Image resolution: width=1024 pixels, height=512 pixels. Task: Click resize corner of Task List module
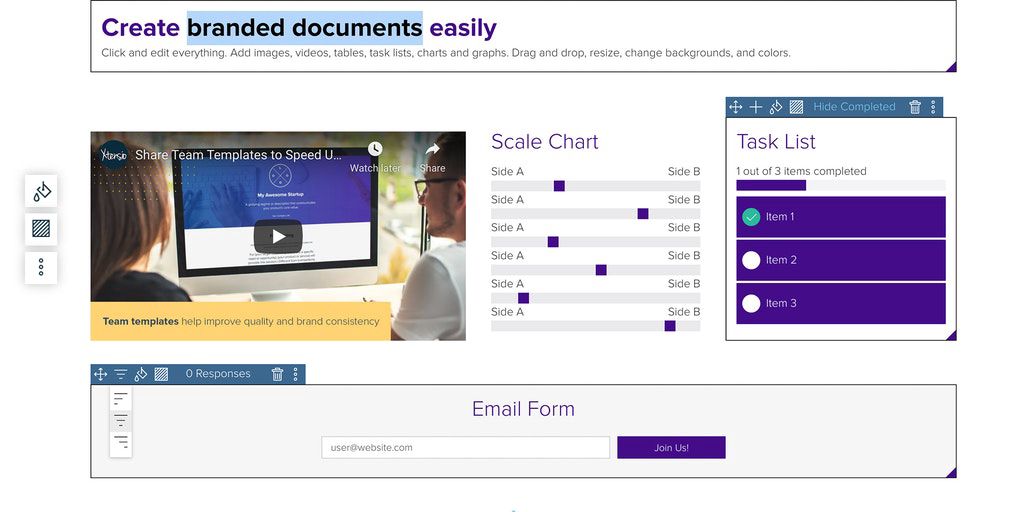952,336
